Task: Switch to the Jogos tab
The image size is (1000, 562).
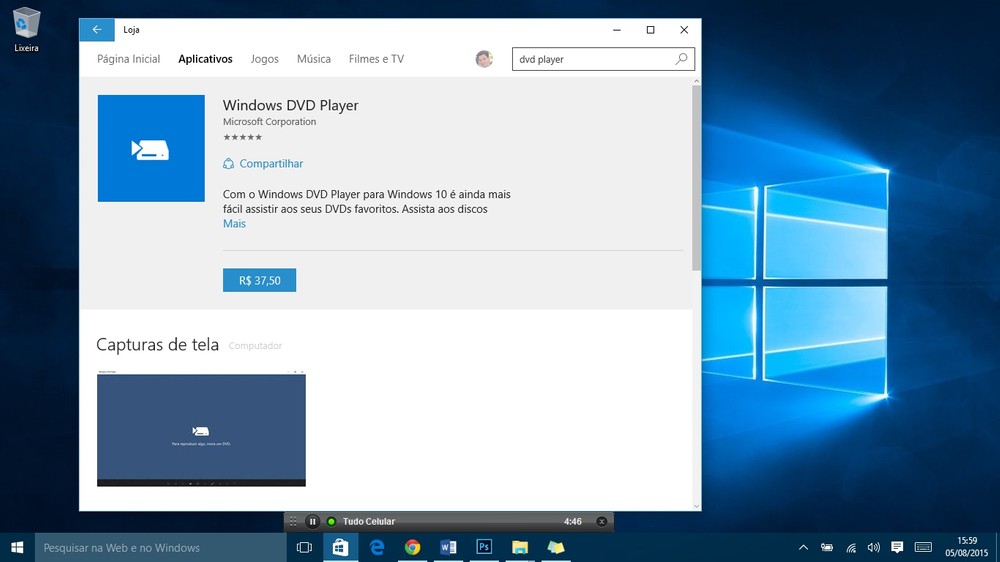Action: pyautogui.click(x=264, y=59)
